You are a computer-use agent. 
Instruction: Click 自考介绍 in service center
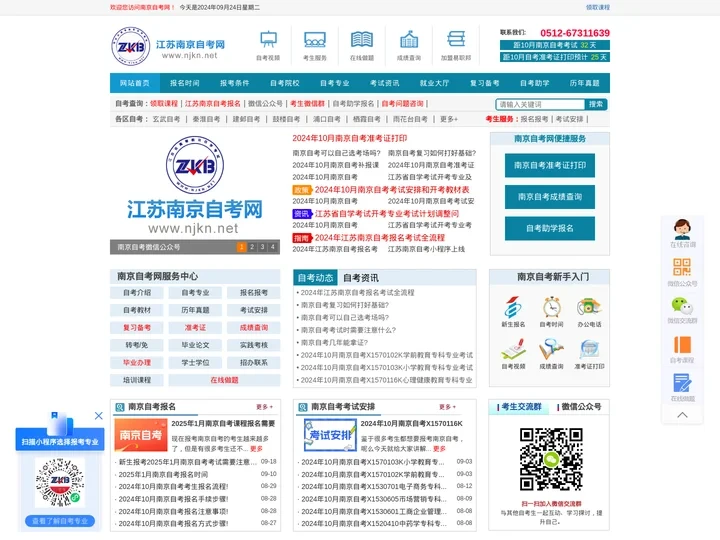tap(137, 292)
